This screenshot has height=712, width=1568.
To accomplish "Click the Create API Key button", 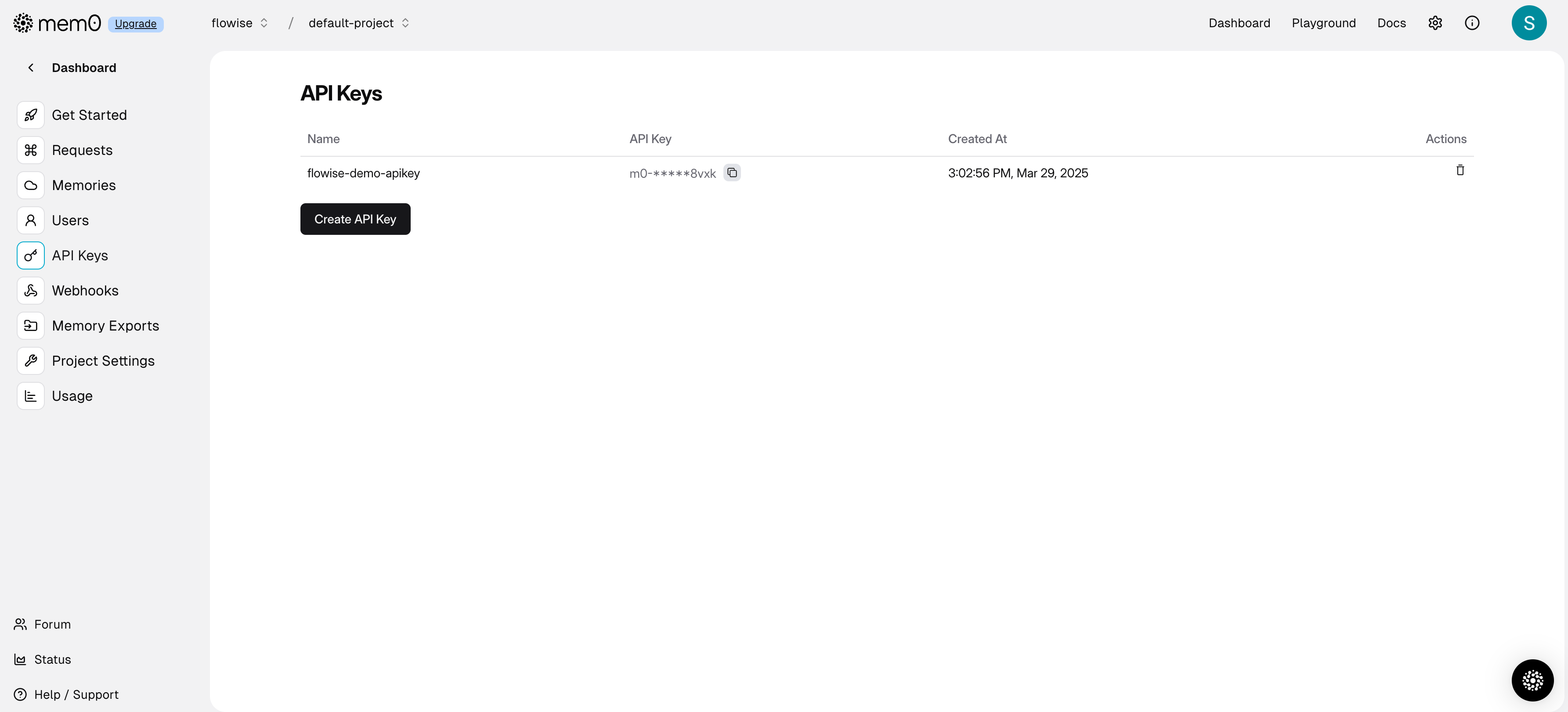I will coord(355,219).
